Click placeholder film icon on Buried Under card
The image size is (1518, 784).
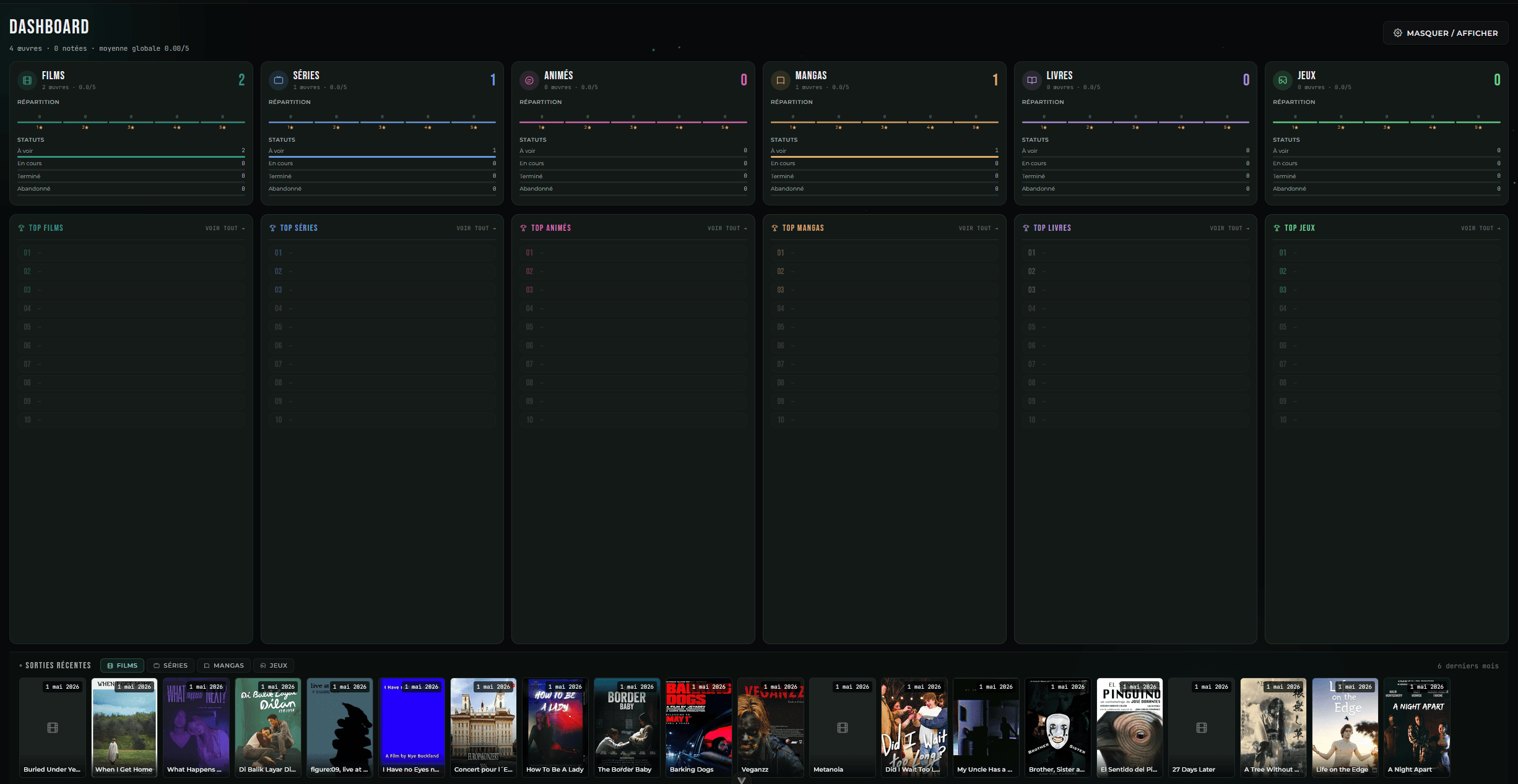[x=53, y=728]
